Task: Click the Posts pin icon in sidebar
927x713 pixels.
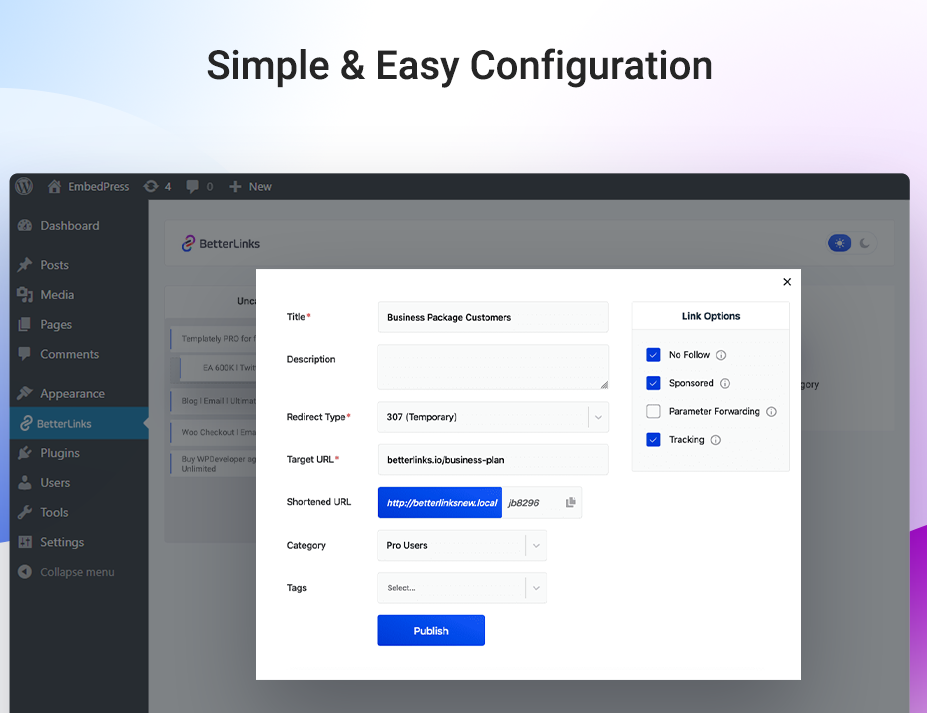Action: pos(25,265)
